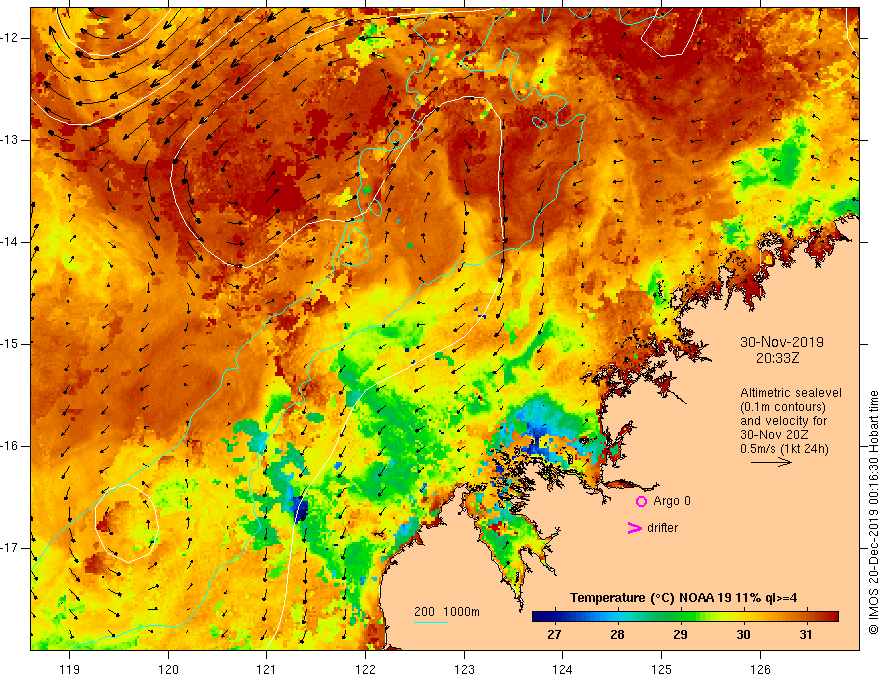
Task: Click the temperature color bar
Action: pyautogui.click(x=685, y=617)
